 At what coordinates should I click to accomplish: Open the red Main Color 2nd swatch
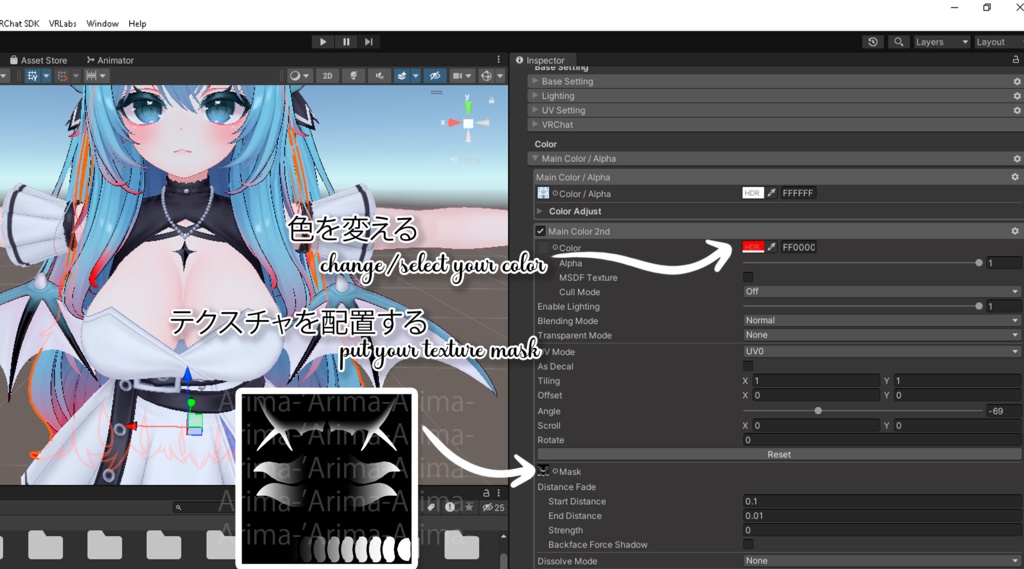(753, 248)
